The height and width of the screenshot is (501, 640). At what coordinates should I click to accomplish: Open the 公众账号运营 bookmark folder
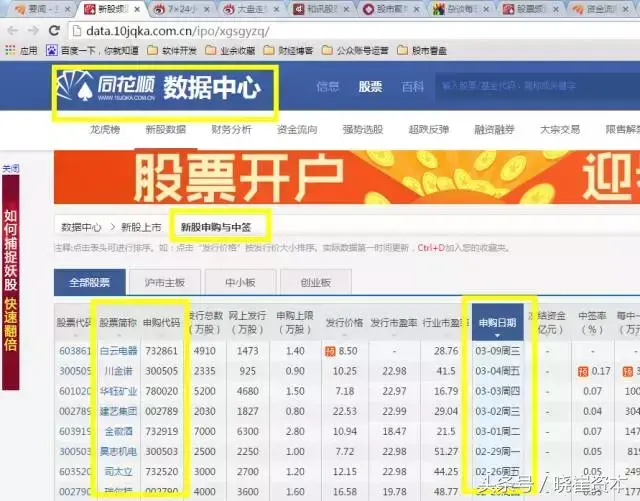(x=355, y=50)
